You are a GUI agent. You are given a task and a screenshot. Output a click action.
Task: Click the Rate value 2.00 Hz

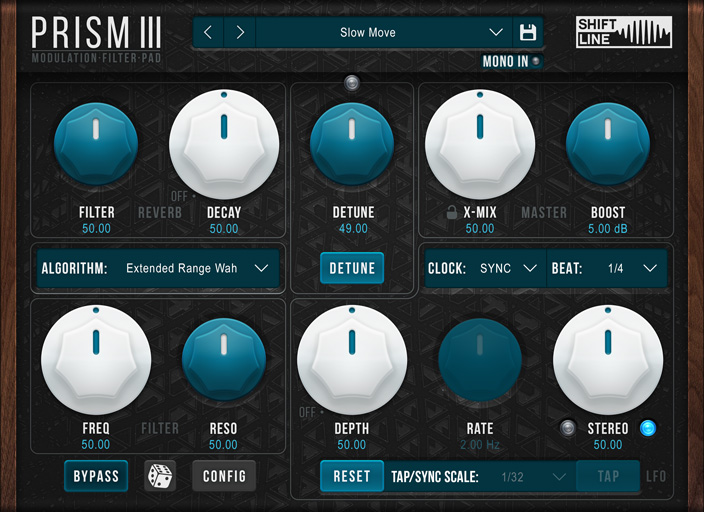(x=480, y=445)
